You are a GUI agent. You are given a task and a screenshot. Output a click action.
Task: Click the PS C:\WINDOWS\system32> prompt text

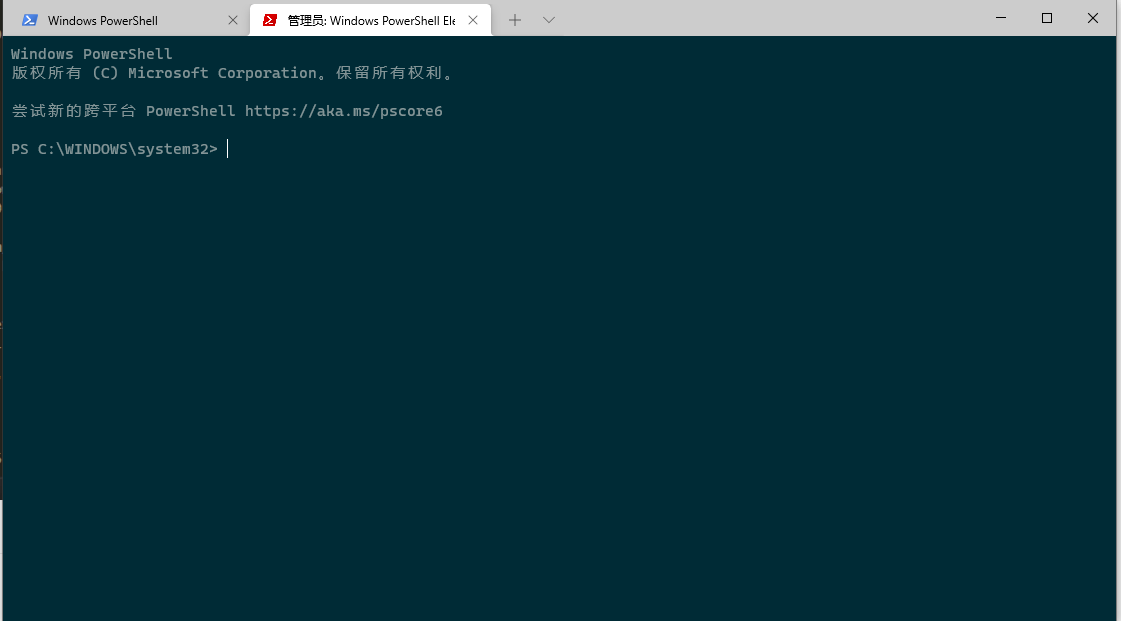pos(114,149)
